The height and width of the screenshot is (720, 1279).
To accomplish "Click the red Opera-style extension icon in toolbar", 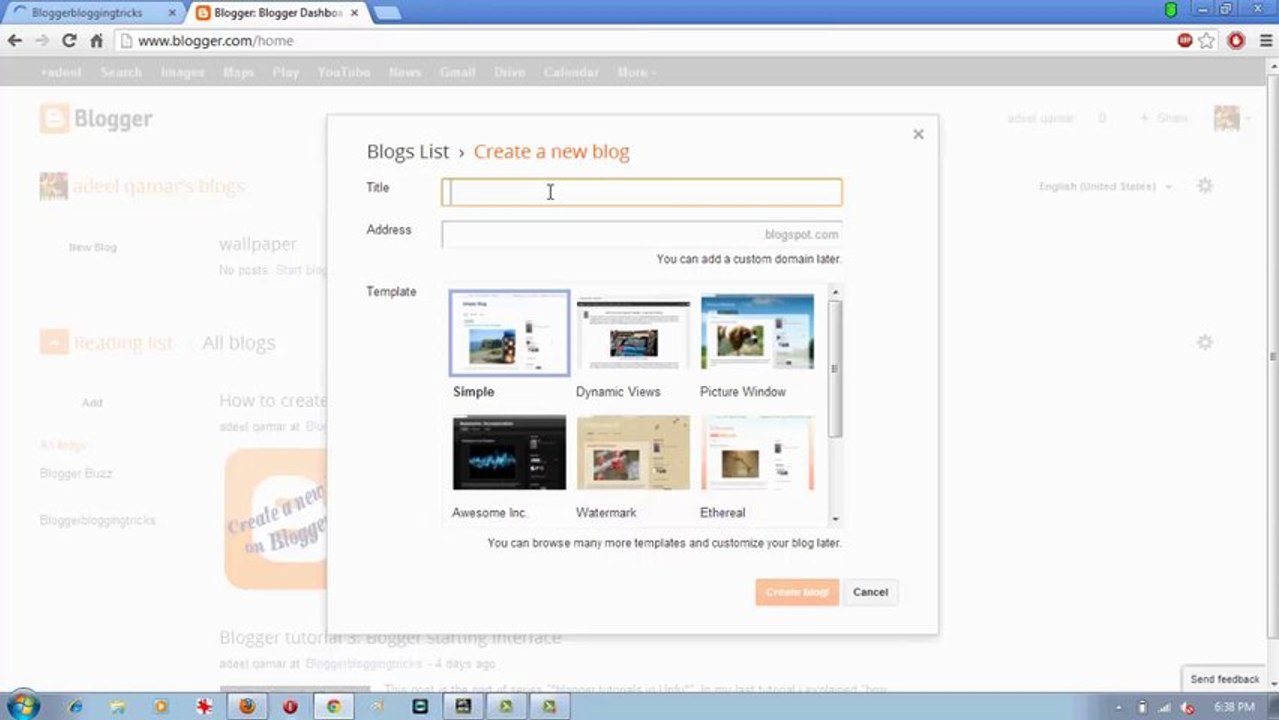I will click(1236, 41).
